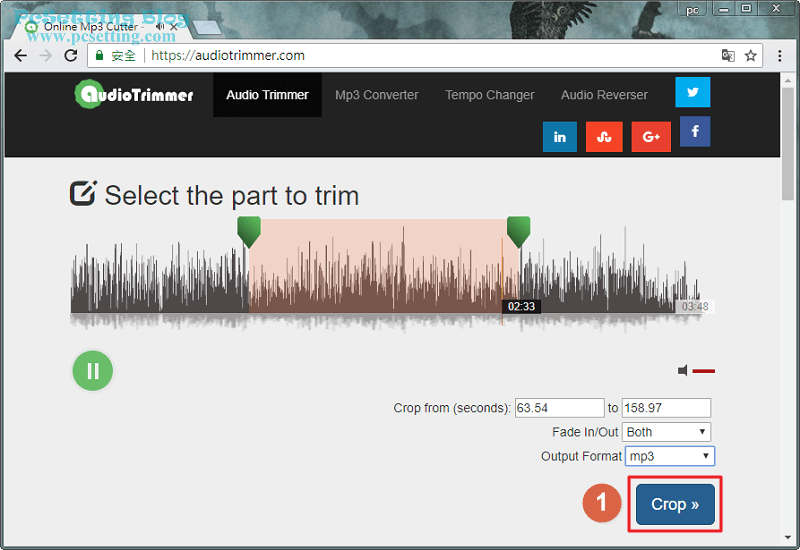Click the tab audio-playing speaker icon

[x=160, y=26]
